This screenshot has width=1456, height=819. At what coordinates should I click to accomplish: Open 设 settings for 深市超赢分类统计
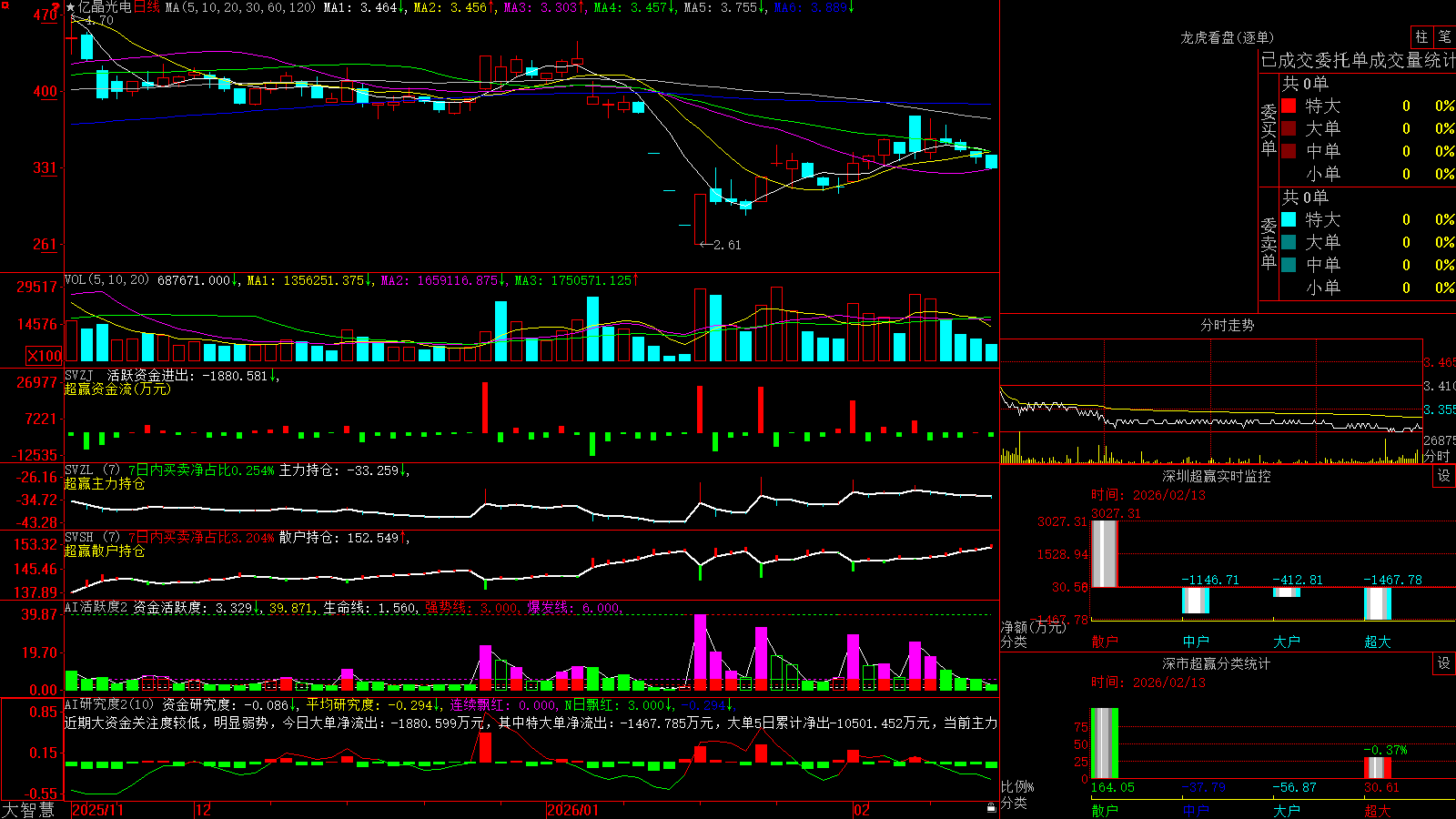(x=1444, y=663)
